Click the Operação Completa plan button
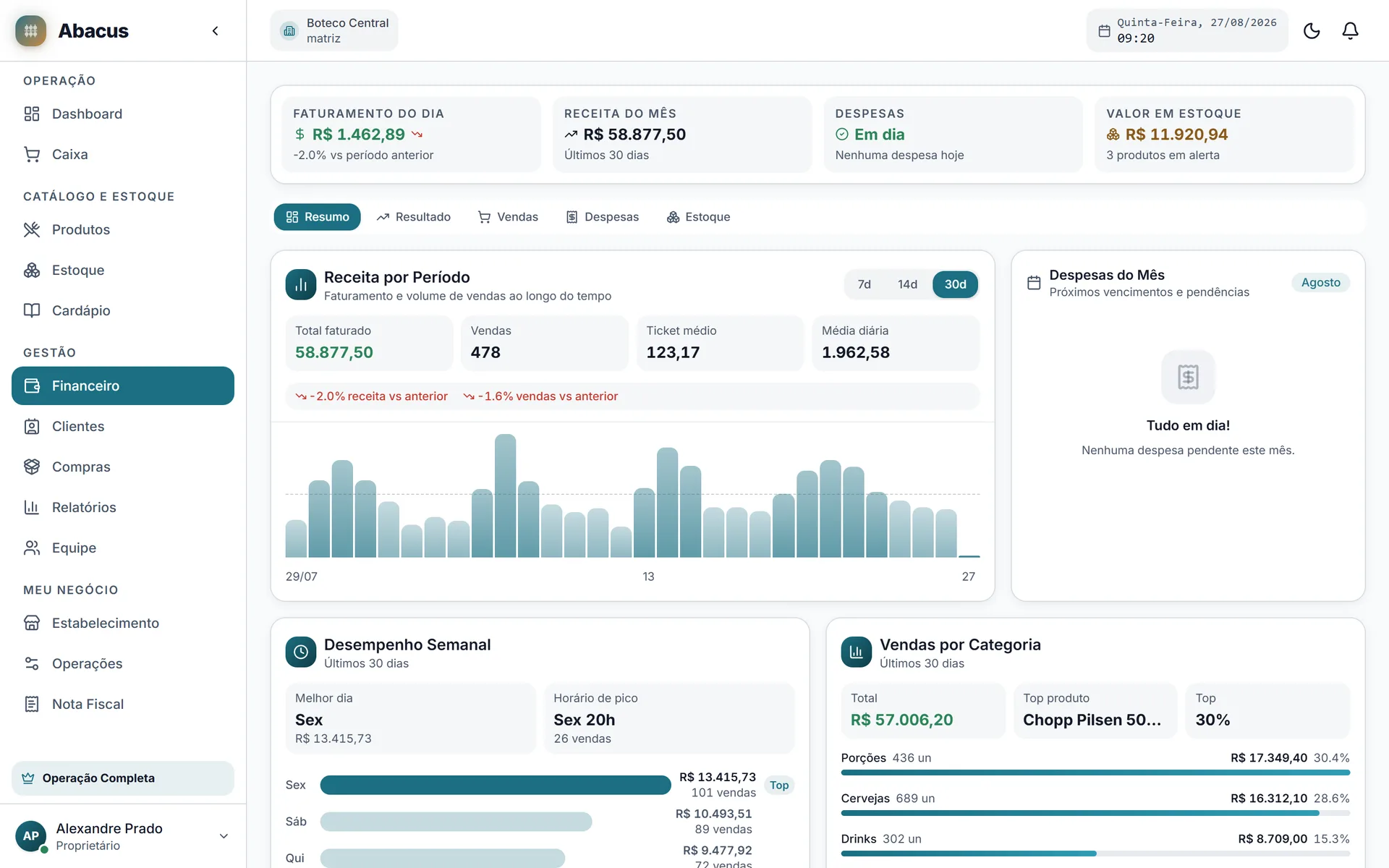 pos(123,778)
